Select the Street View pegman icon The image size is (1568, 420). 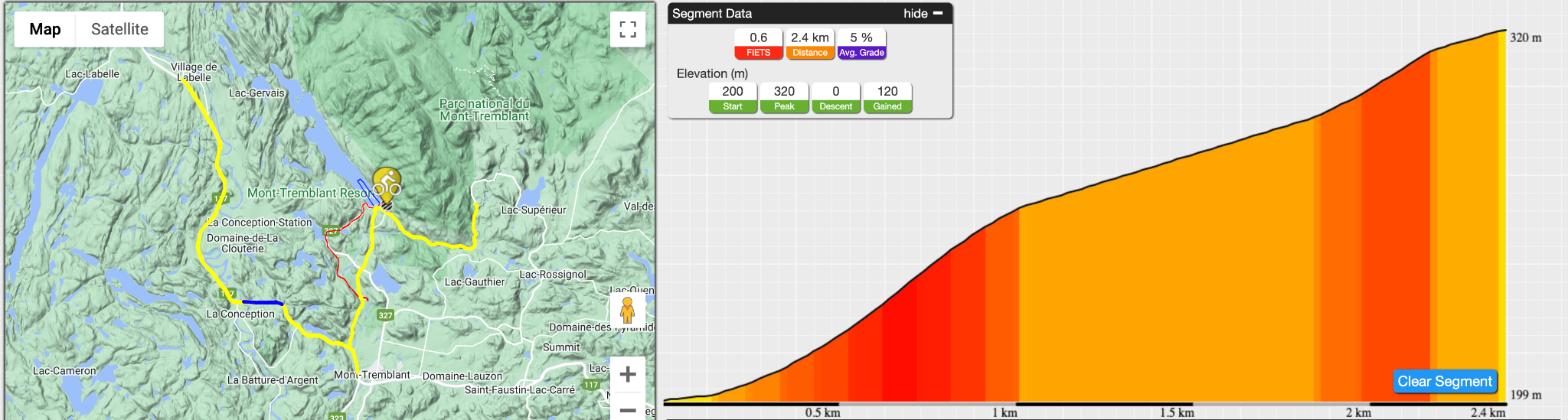click(x=627, y=311)
